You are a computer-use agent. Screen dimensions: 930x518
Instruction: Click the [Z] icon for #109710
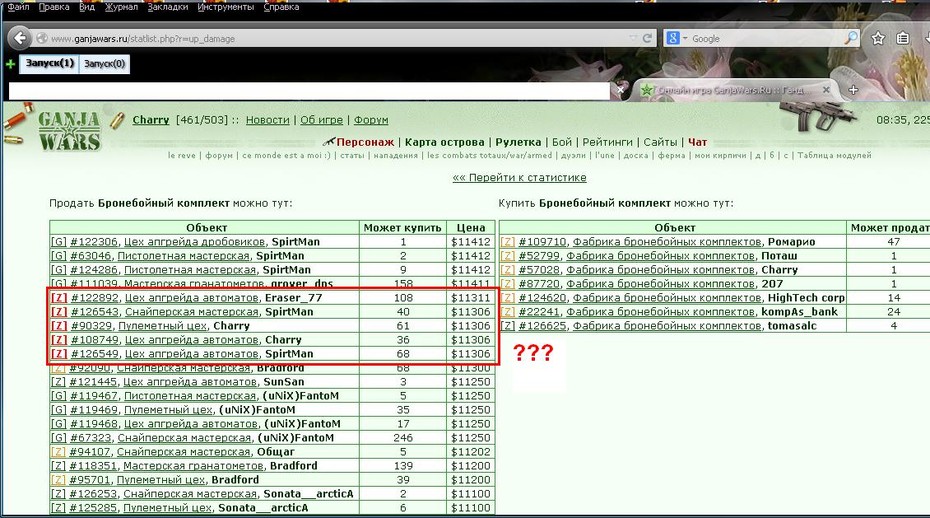click(x=508, y=241)
